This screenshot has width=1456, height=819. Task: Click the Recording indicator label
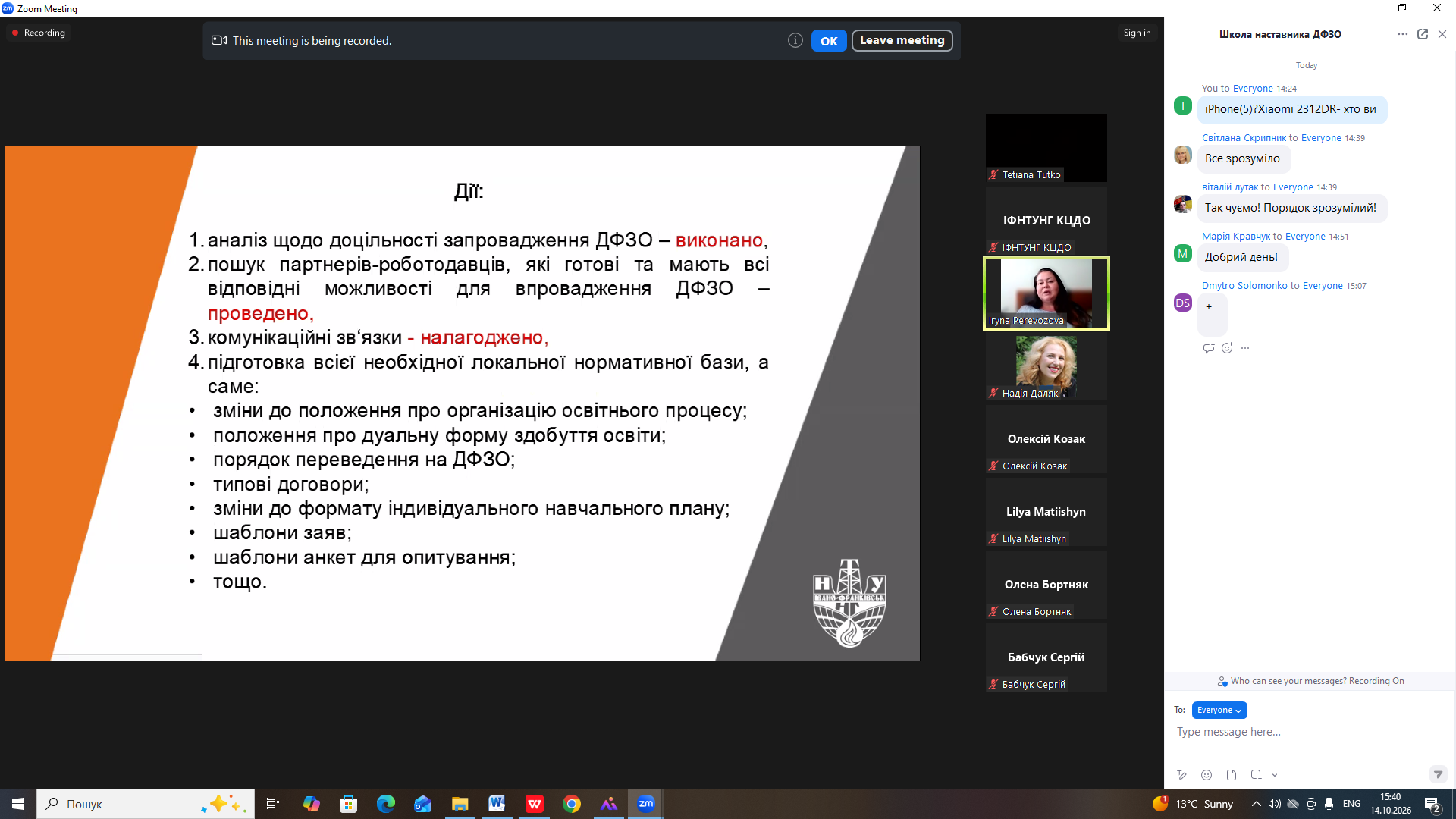tap(38, 33)
